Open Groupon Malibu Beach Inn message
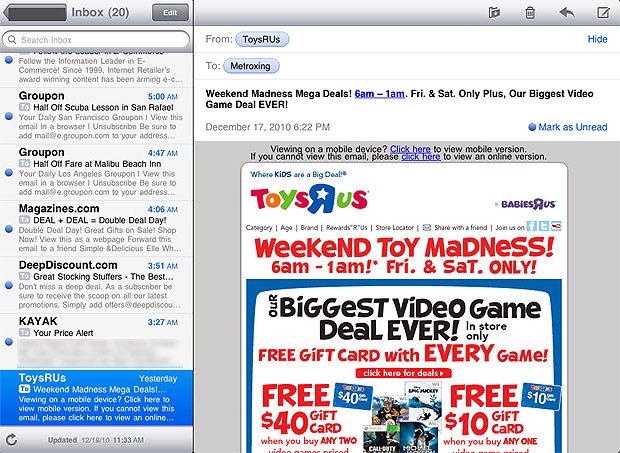620x453 pixels. pos(96,172)
